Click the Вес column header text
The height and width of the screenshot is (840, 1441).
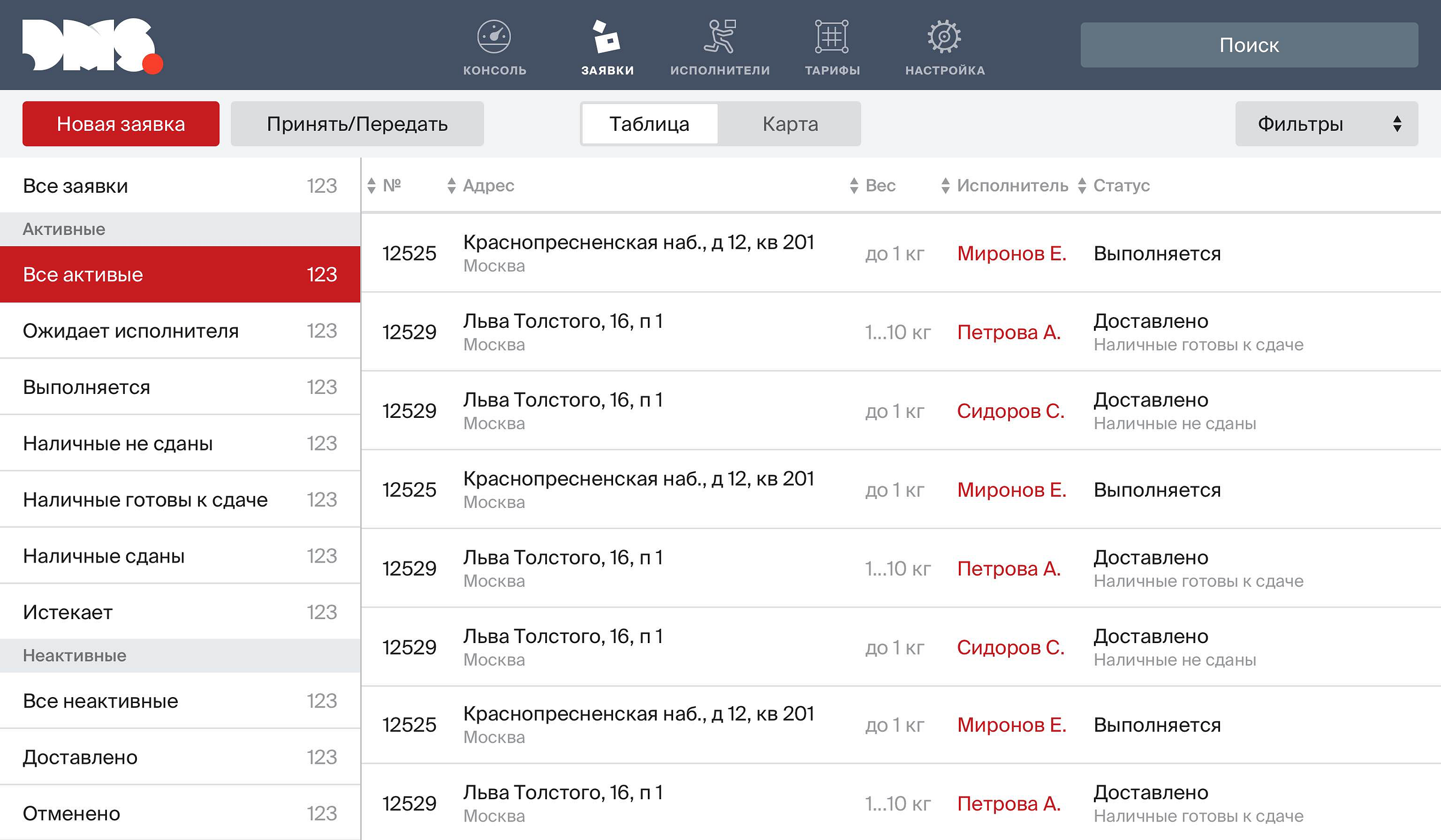tap(880, 186)
